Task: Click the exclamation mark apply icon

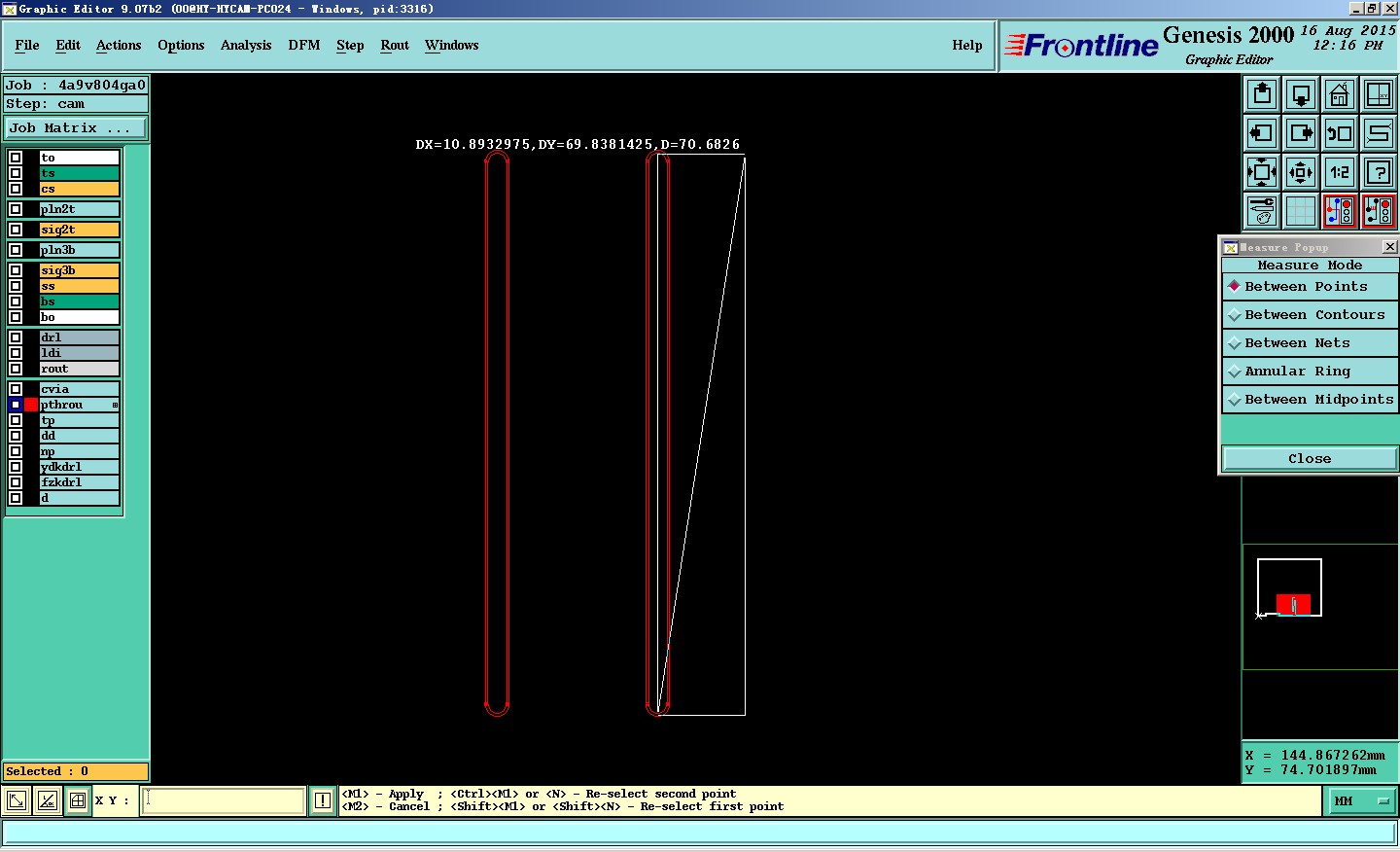Action: [323, 800]
